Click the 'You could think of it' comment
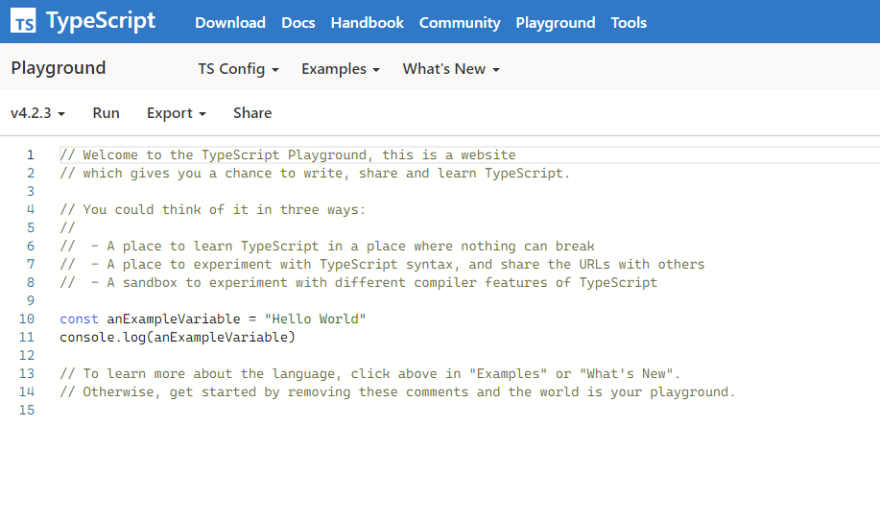This screenshot has width=880, height=520. [x=213, y=209]
